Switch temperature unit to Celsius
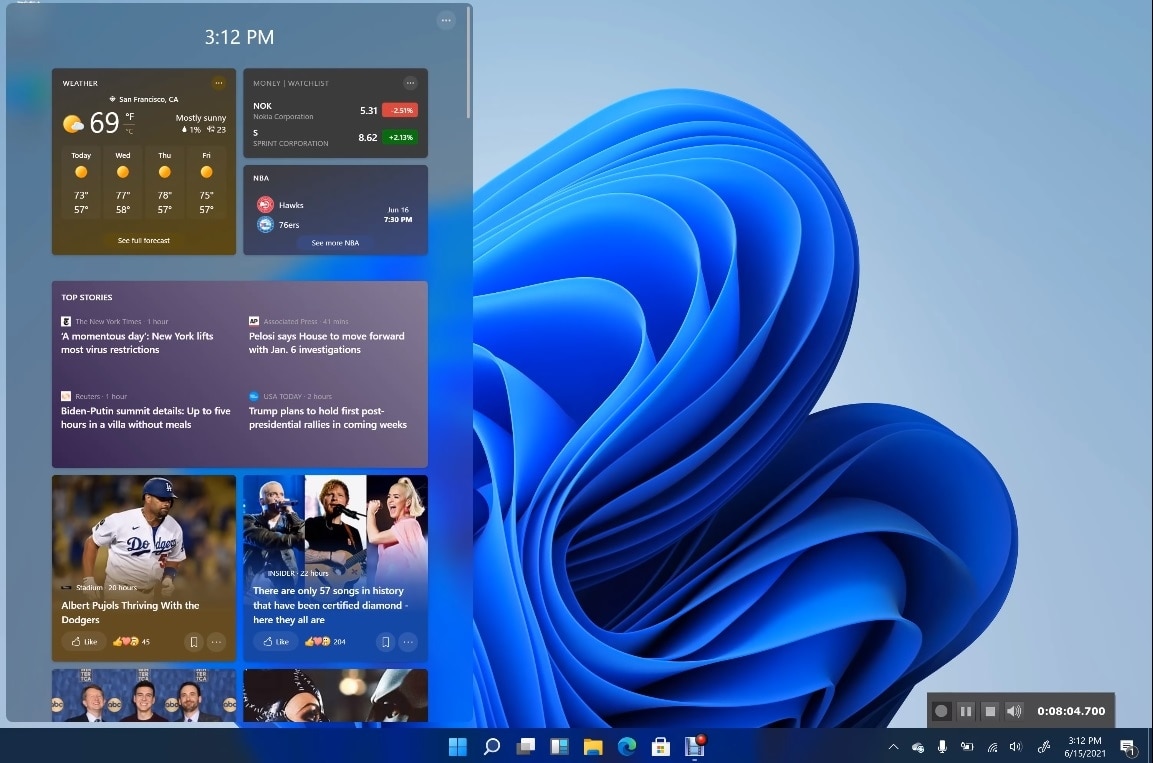The height and width of the screenshot is (763, 1153). (x=129, y=131)
